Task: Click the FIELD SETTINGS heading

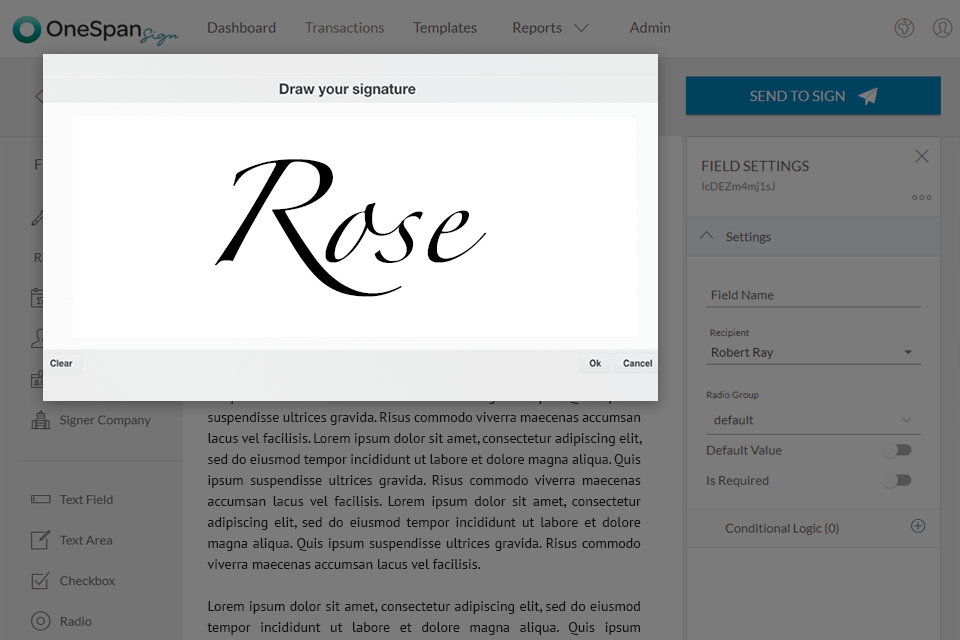Action: pos(755,166)
